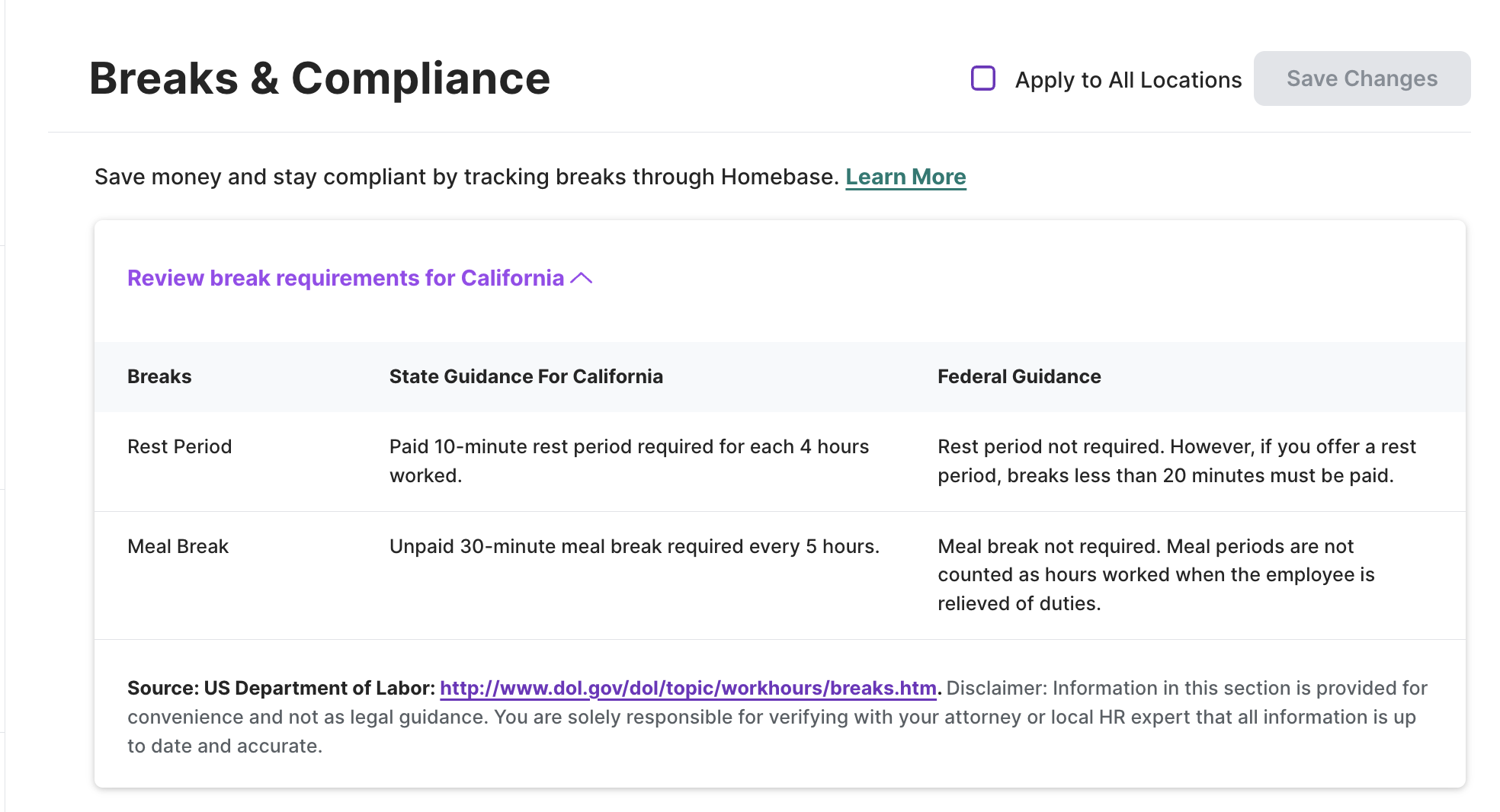Select the State Guidance For California header
The image size is (1500, 812).
pyautogui.click(x=526, y=376)
